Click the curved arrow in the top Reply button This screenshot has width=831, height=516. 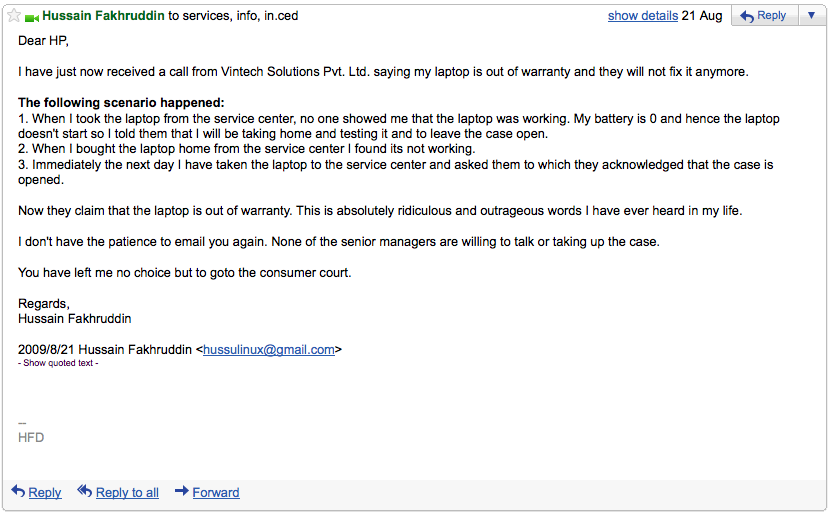747,16
